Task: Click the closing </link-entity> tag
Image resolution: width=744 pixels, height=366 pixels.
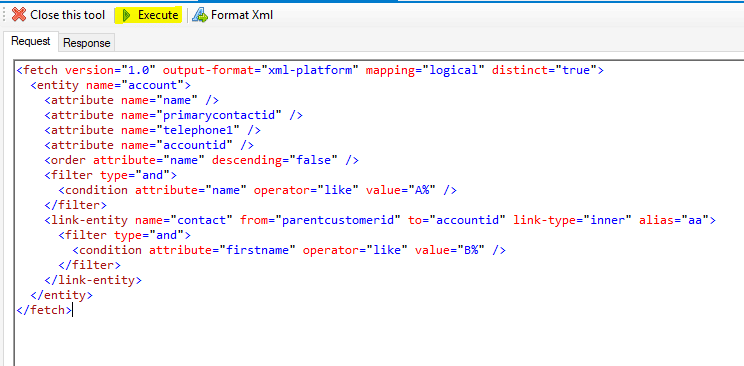Action: pos(93,280)
